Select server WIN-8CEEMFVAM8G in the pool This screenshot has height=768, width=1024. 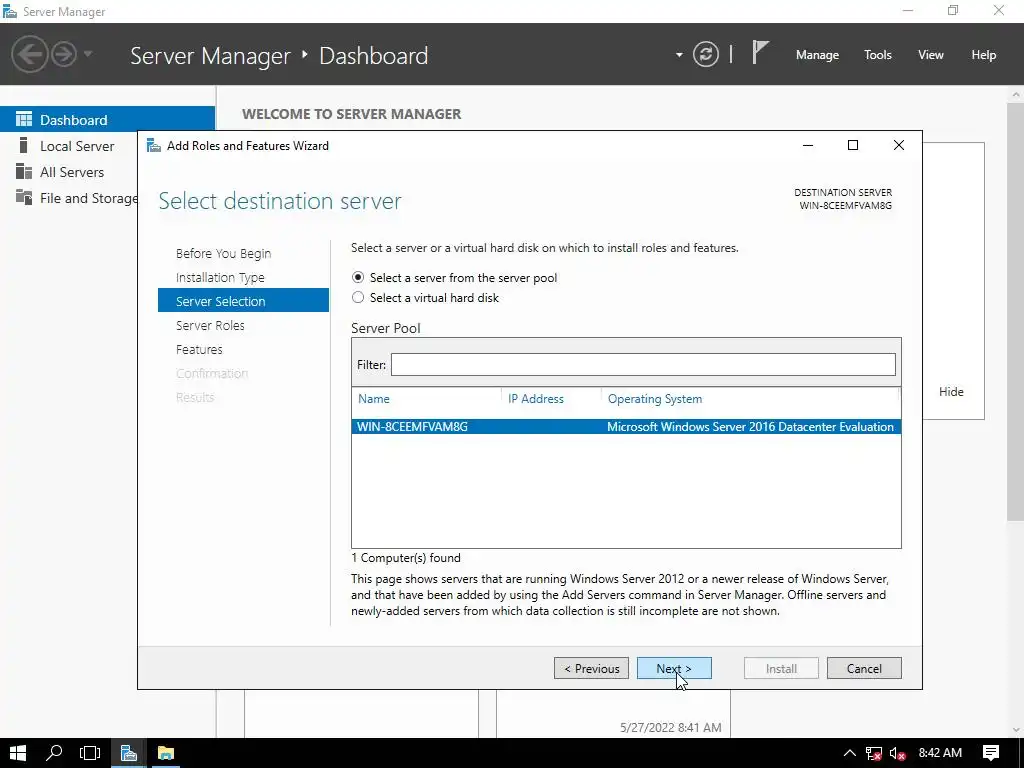[x=412, y=426]
